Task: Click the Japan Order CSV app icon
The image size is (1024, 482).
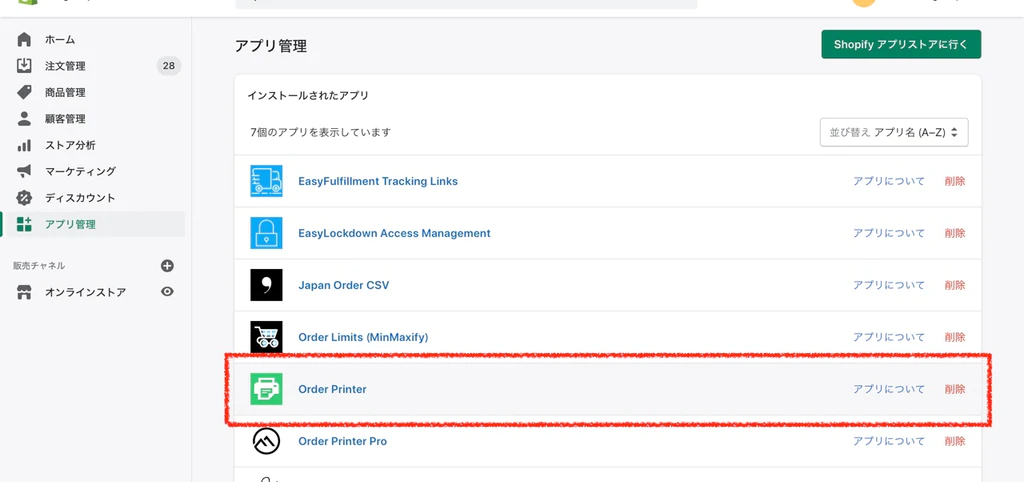Action: pos(266,285)
